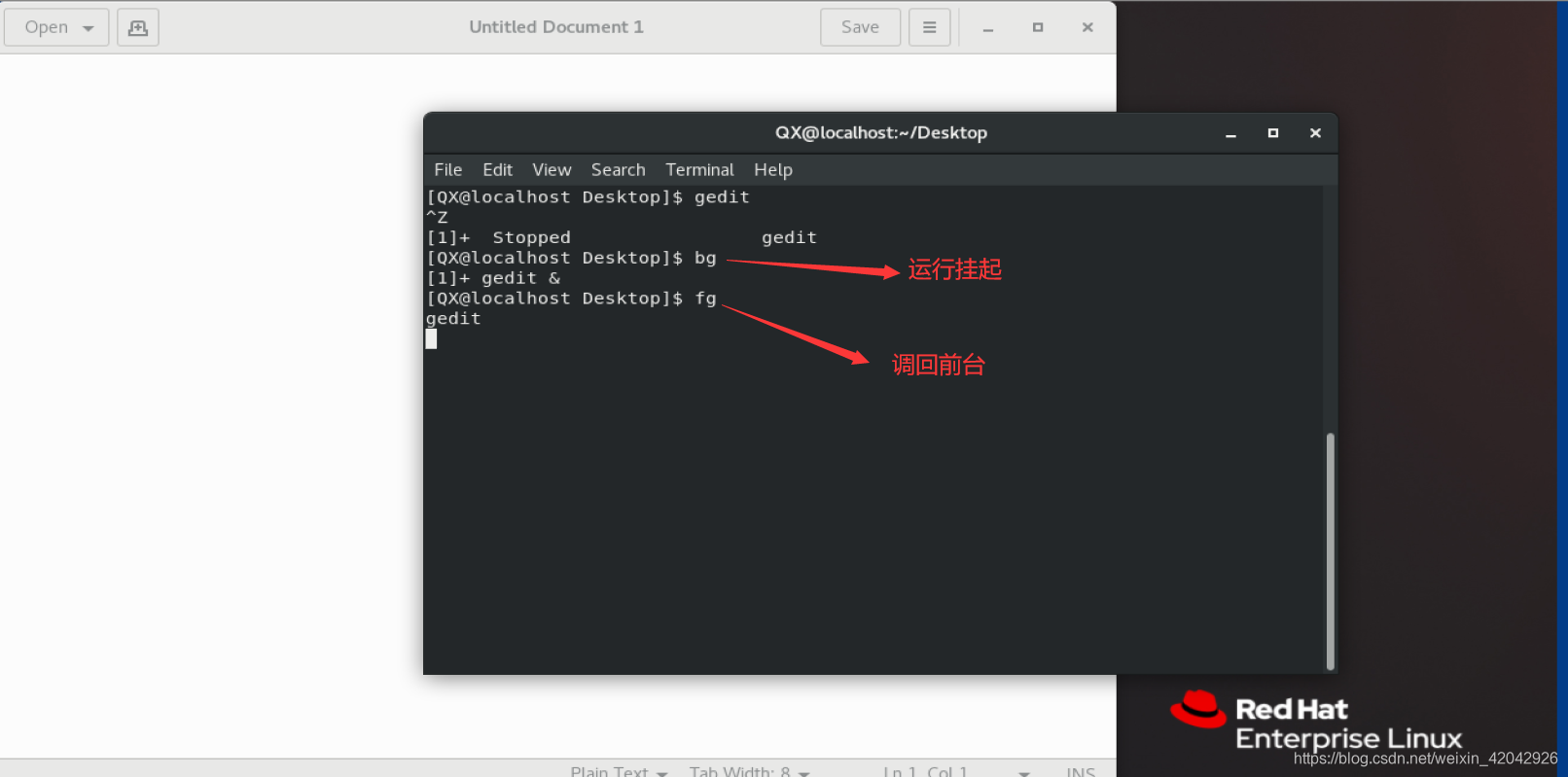Minimize the terminal window
This screenshot has width=1568, height=777.
pos(1230,133)
